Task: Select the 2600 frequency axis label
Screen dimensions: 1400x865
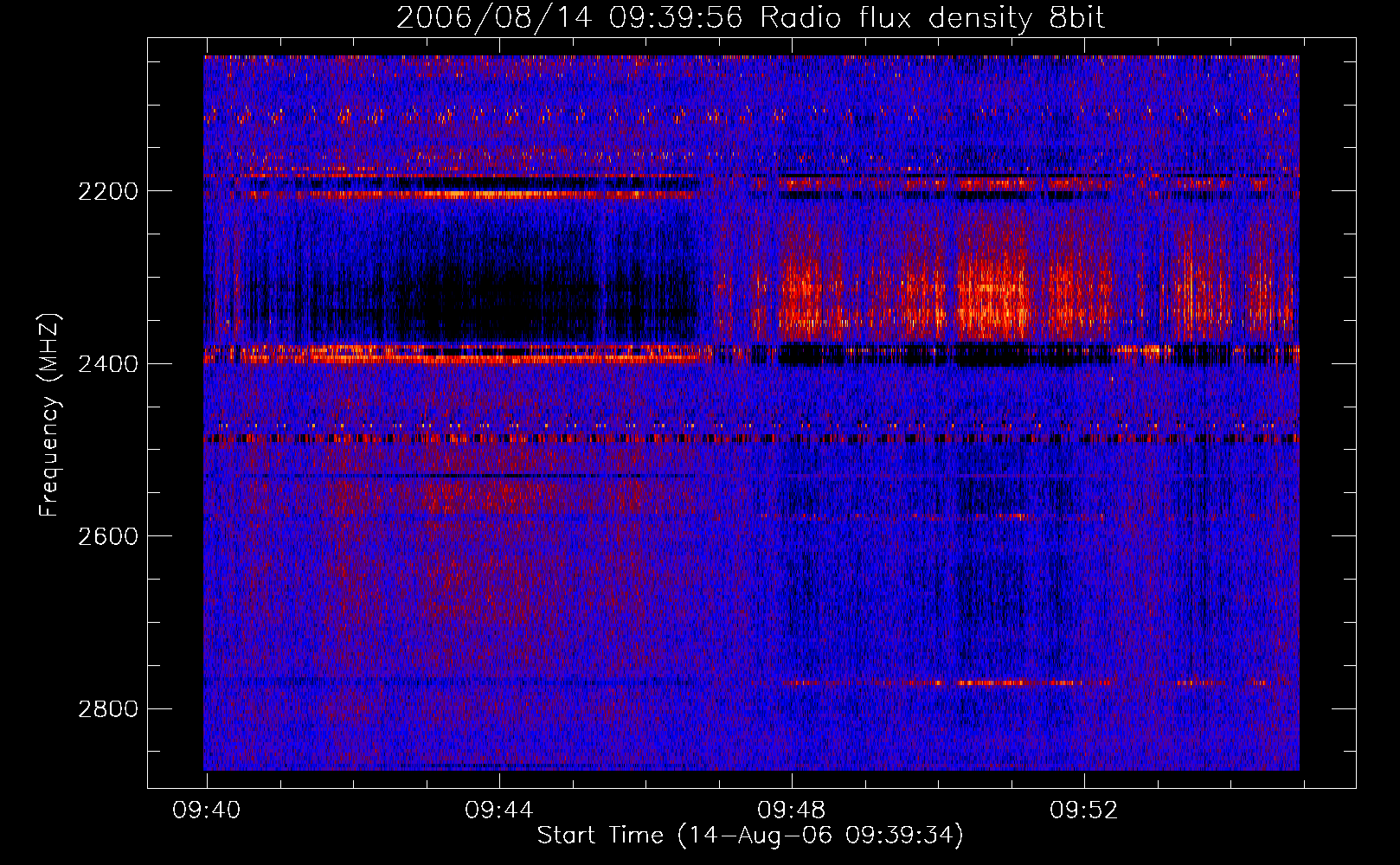Action: pyautogui.click(x=108, y=536)
